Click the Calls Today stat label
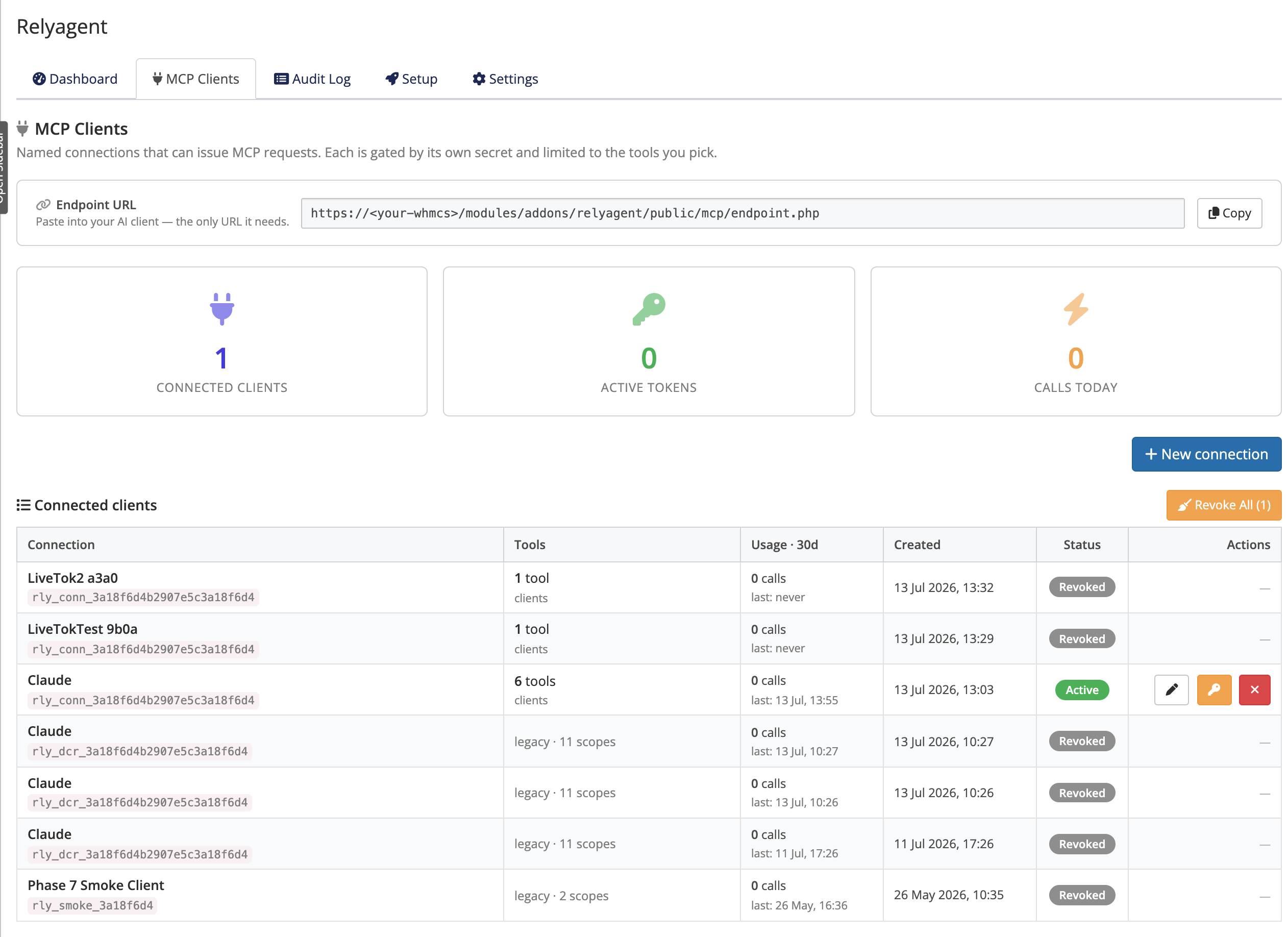The image size is (1288, 937). [1076, 387]
